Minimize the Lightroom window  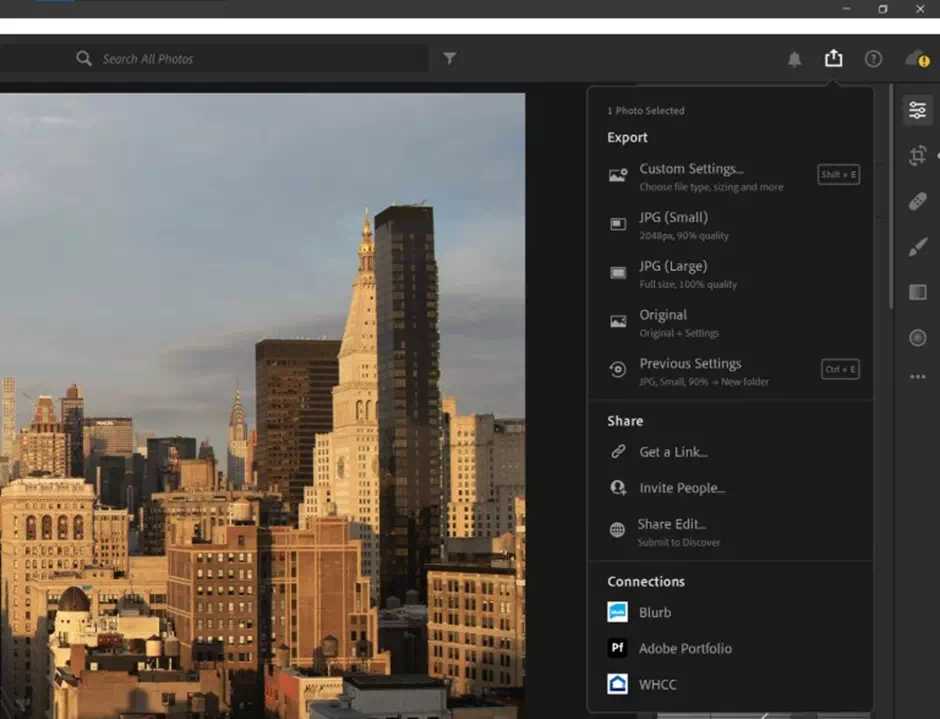click(x=846, y=8)
